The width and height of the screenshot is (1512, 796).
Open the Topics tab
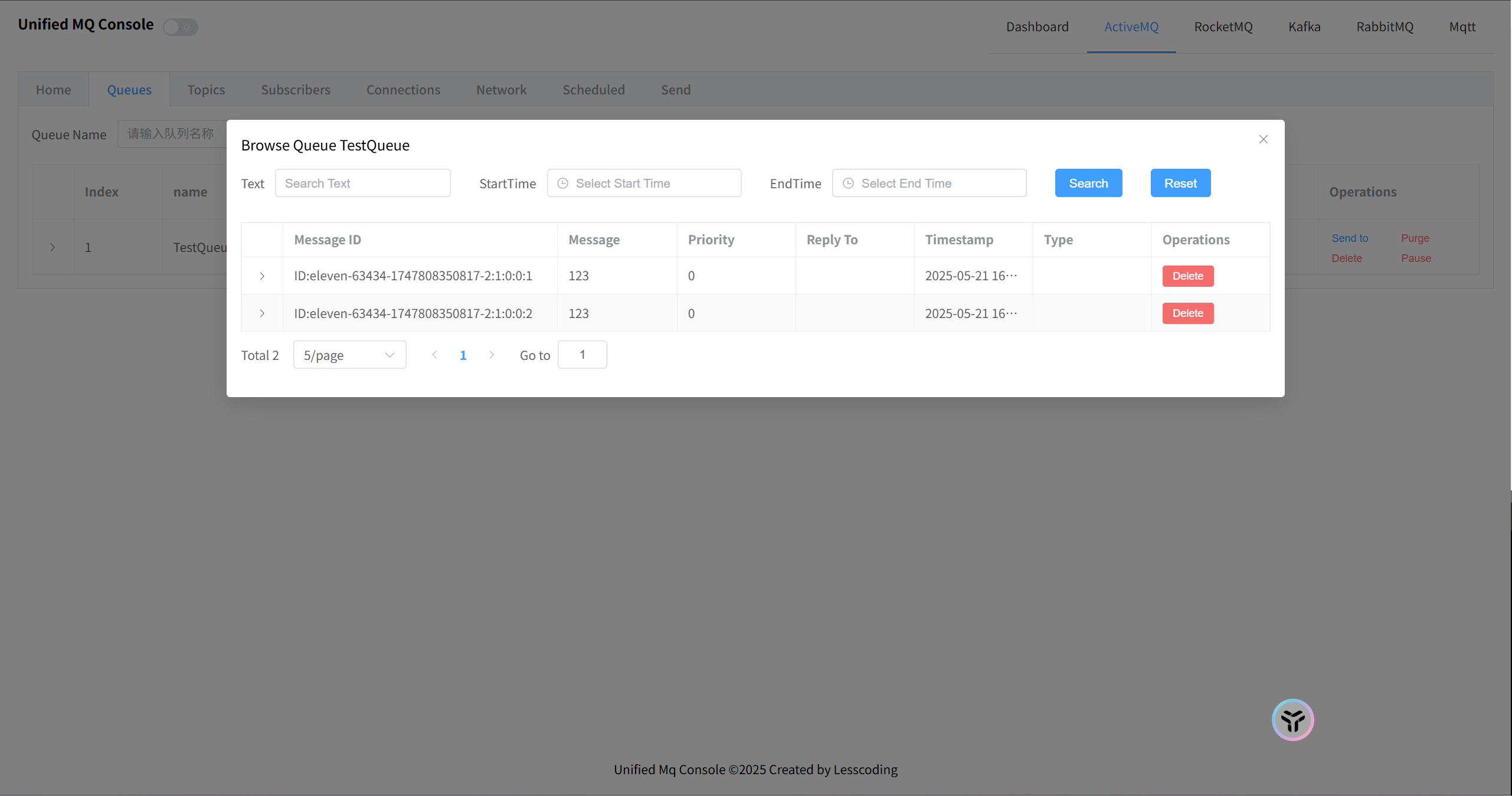pyautogui.click(x=206, y=90)
